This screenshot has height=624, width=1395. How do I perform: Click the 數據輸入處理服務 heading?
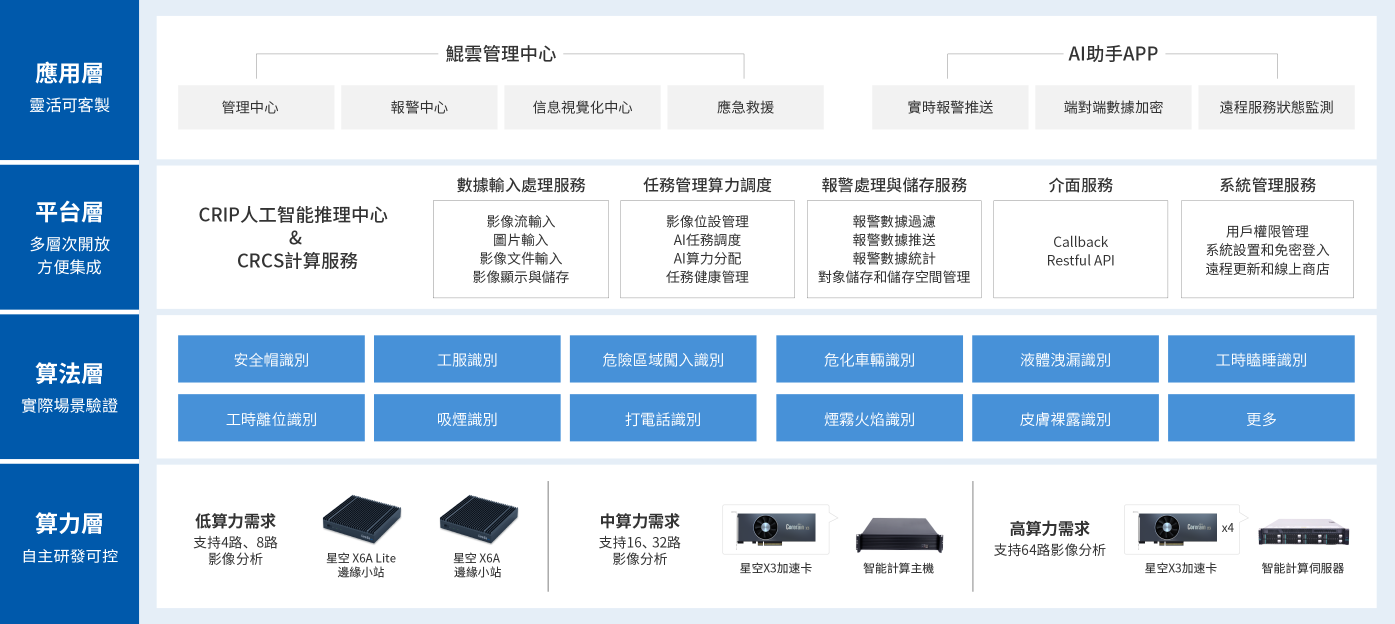tap(521, 185)
